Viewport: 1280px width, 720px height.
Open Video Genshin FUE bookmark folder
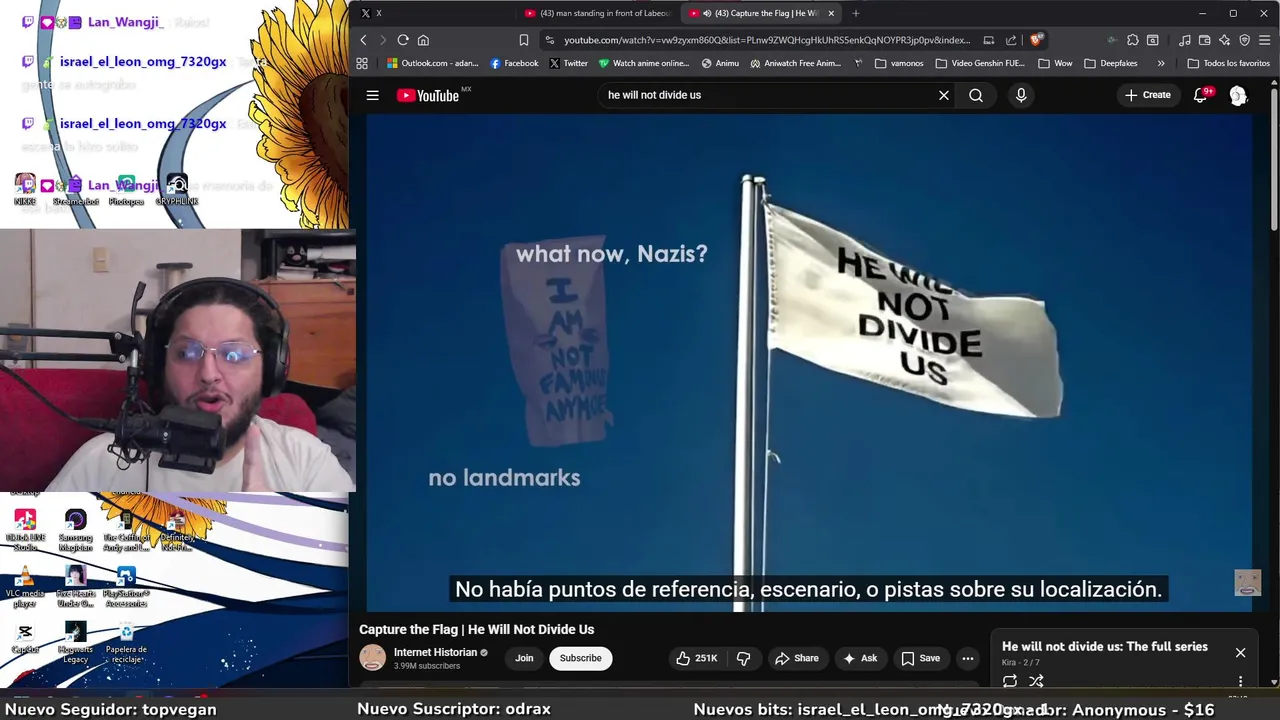(x=980, y=63)
